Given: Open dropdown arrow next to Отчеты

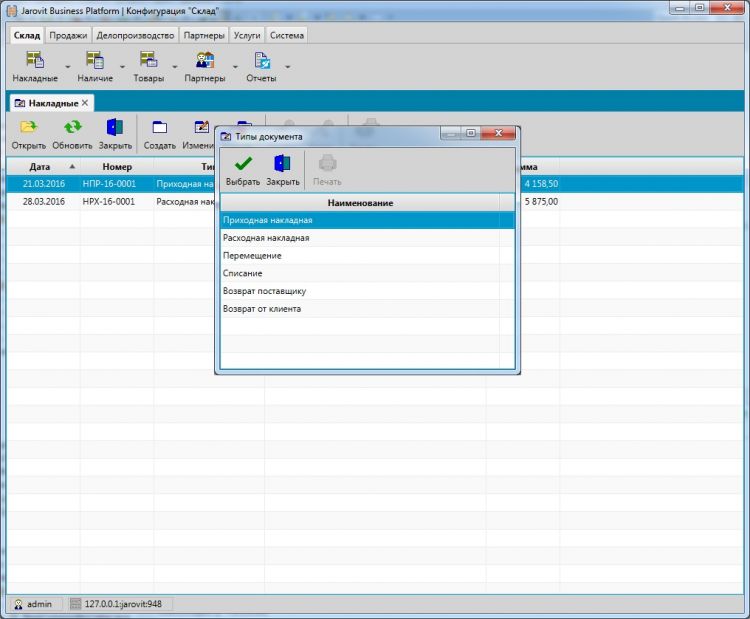Looking at the screenshot, I should [288, 68].
